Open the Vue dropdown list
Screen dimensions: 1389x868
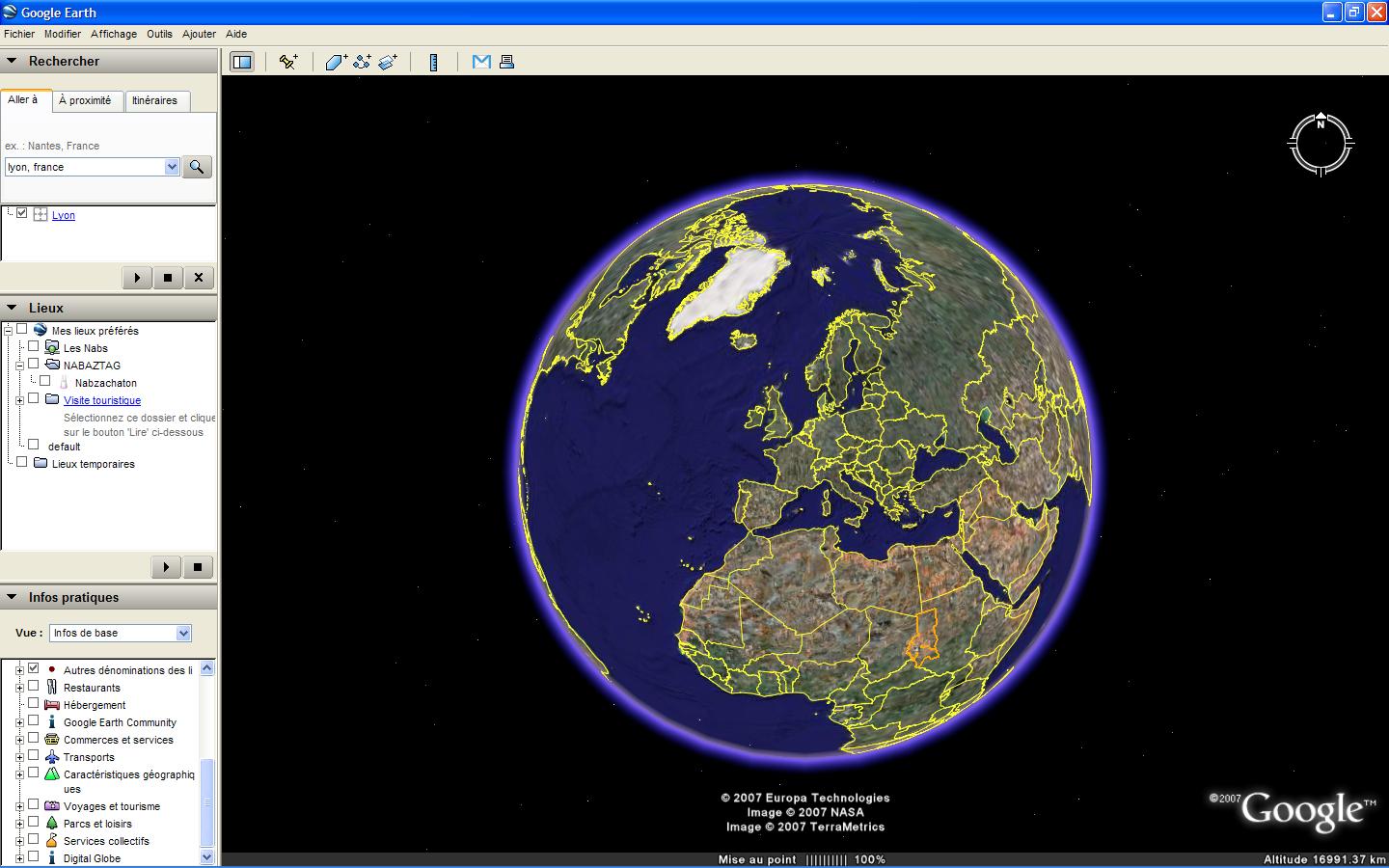[x=183, y=634]
